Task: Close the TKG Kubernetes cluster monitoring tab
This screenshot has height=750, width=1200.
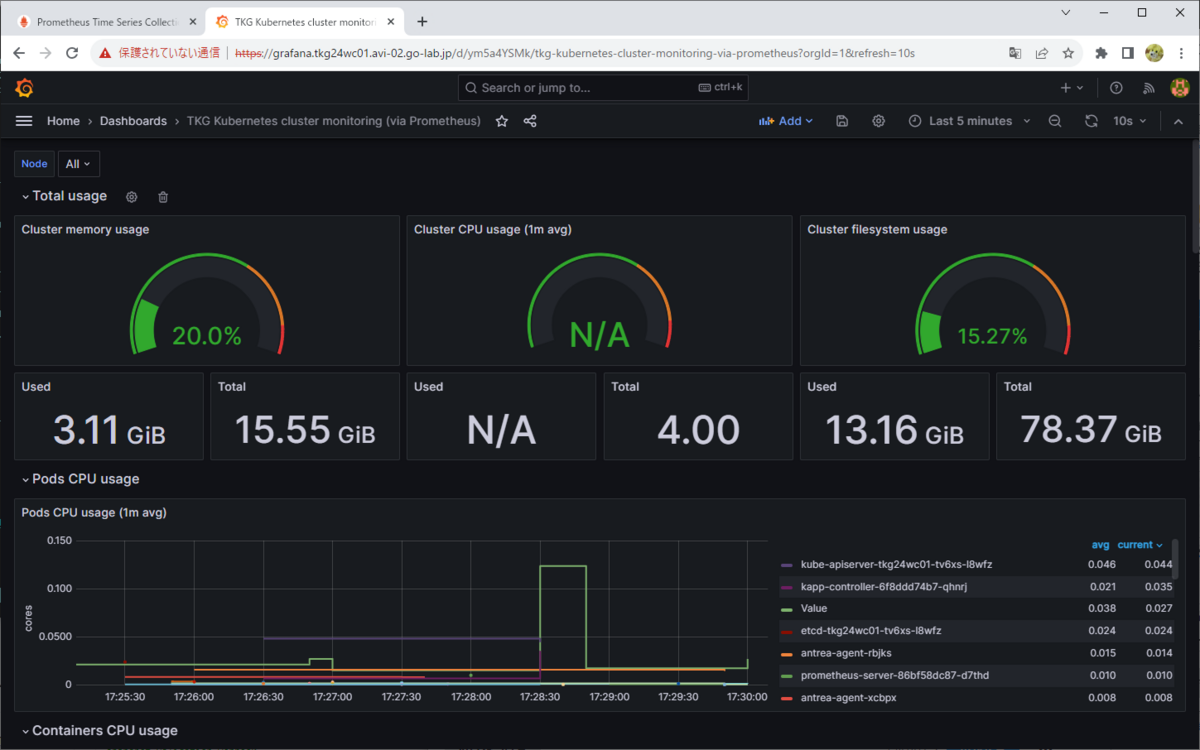Action: coord(391,21)
